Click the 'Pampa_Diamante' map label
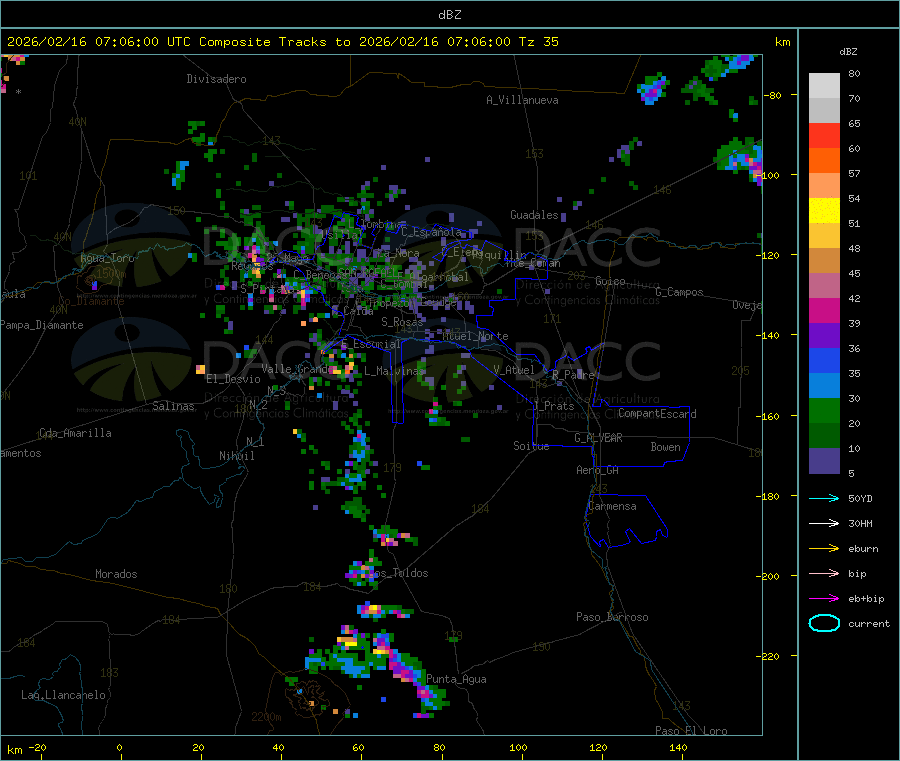 point(42,325)
